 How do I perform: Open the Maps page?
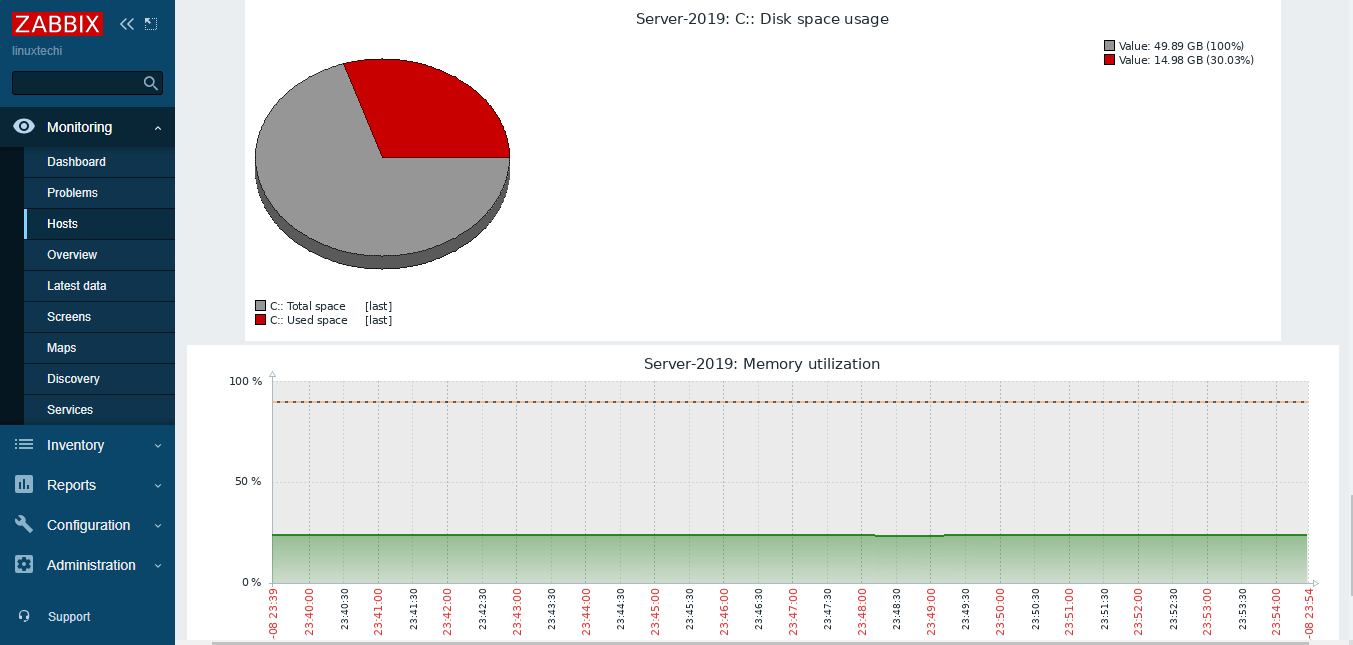(62, 347)
